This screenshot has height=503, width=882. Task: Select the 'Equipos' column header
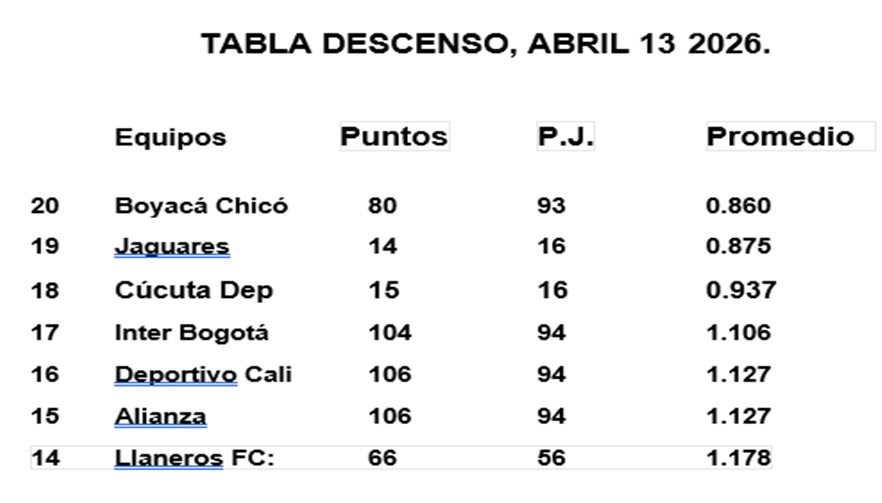(x=170, y=137)
